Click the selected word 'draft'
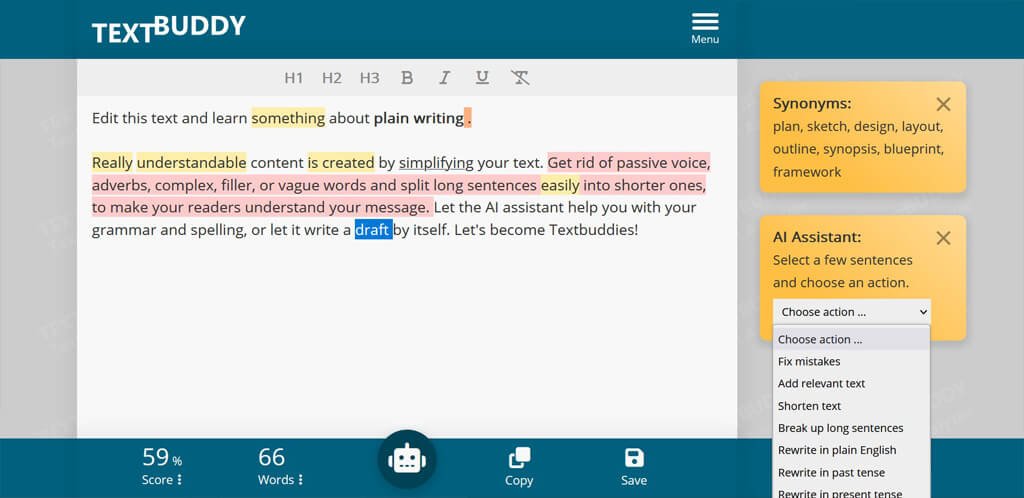The image size is (1024, 498). pyautogui.click(x=373, y=230)
